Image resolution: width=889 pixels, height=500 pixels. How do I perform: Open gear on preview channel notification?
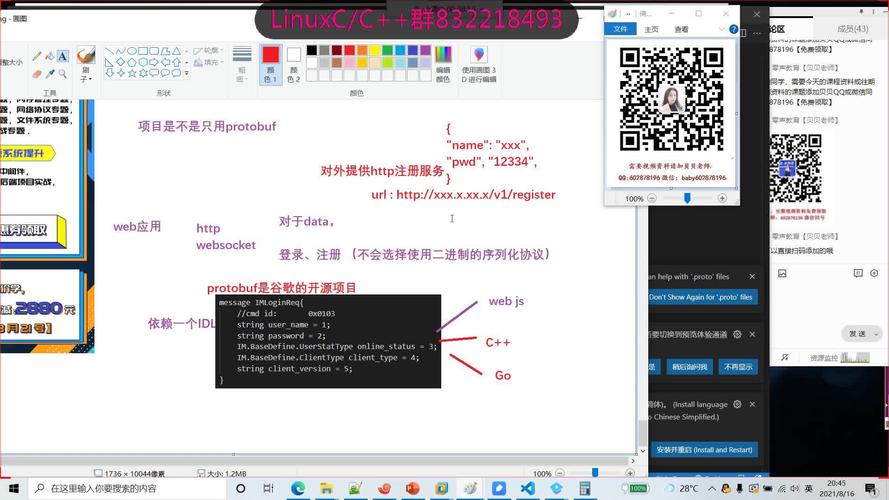tap(737, 334)
